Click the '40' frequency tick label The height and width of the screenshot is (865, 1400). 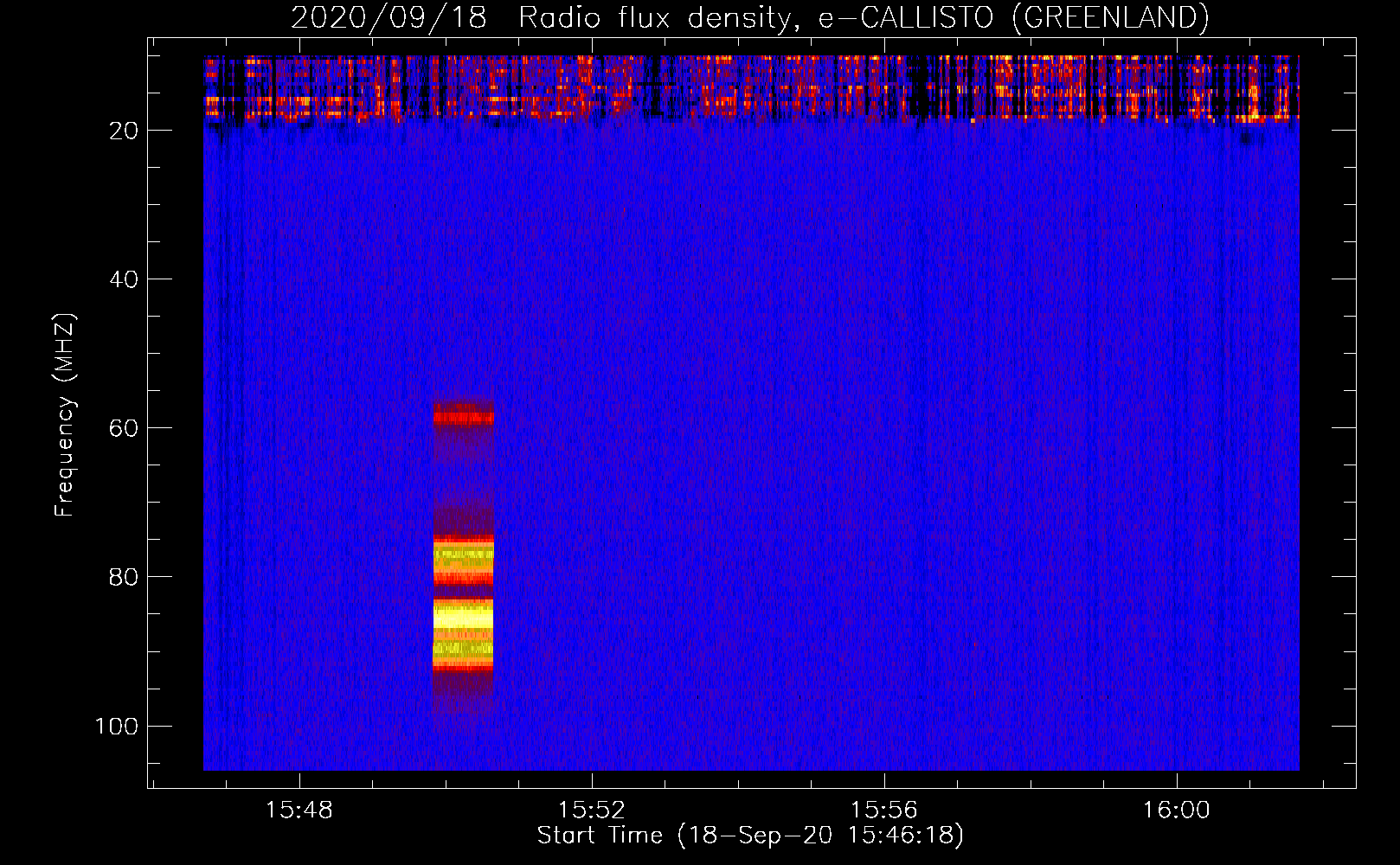pos(125,279)
